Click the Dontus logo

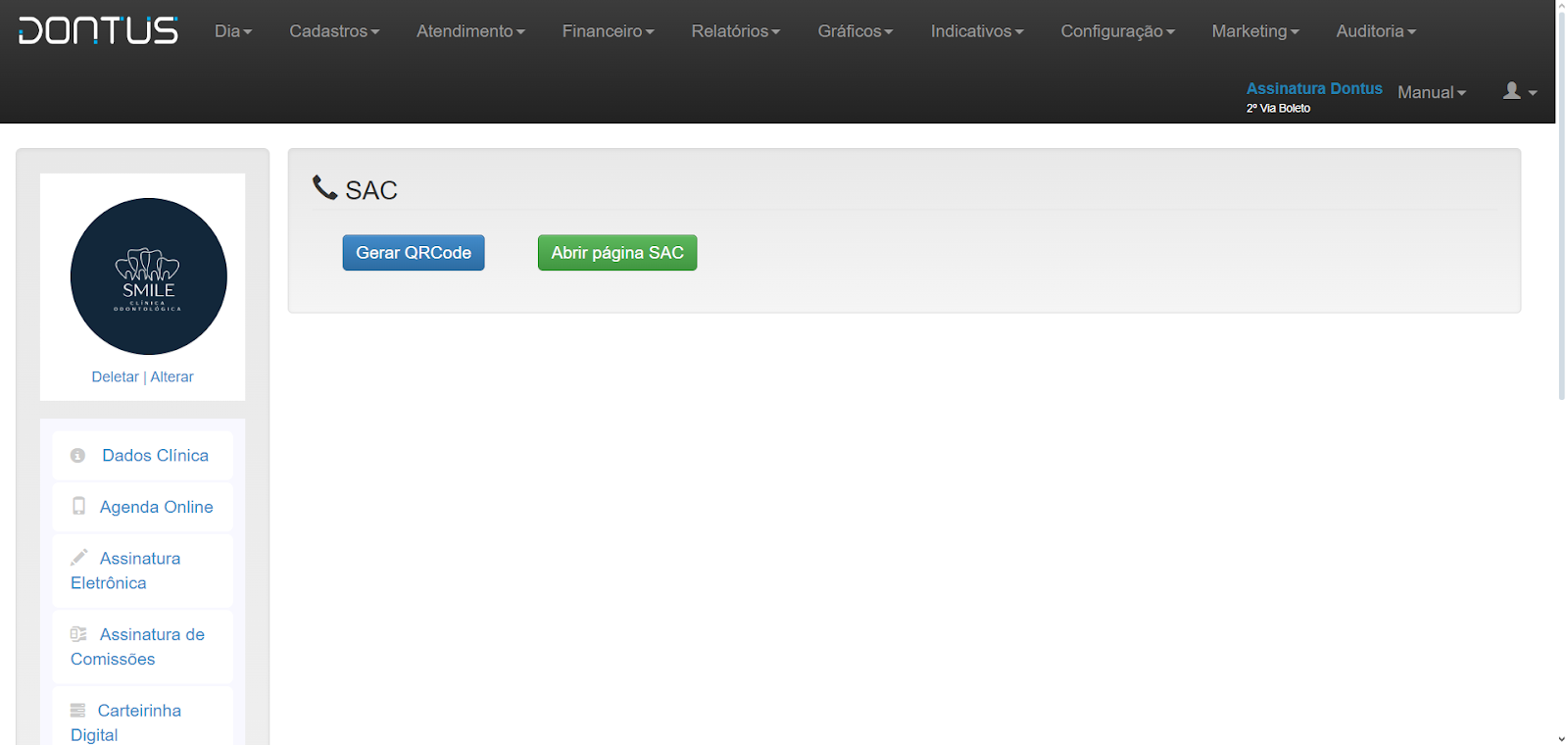pyautogui.click(x=98, y=30)
